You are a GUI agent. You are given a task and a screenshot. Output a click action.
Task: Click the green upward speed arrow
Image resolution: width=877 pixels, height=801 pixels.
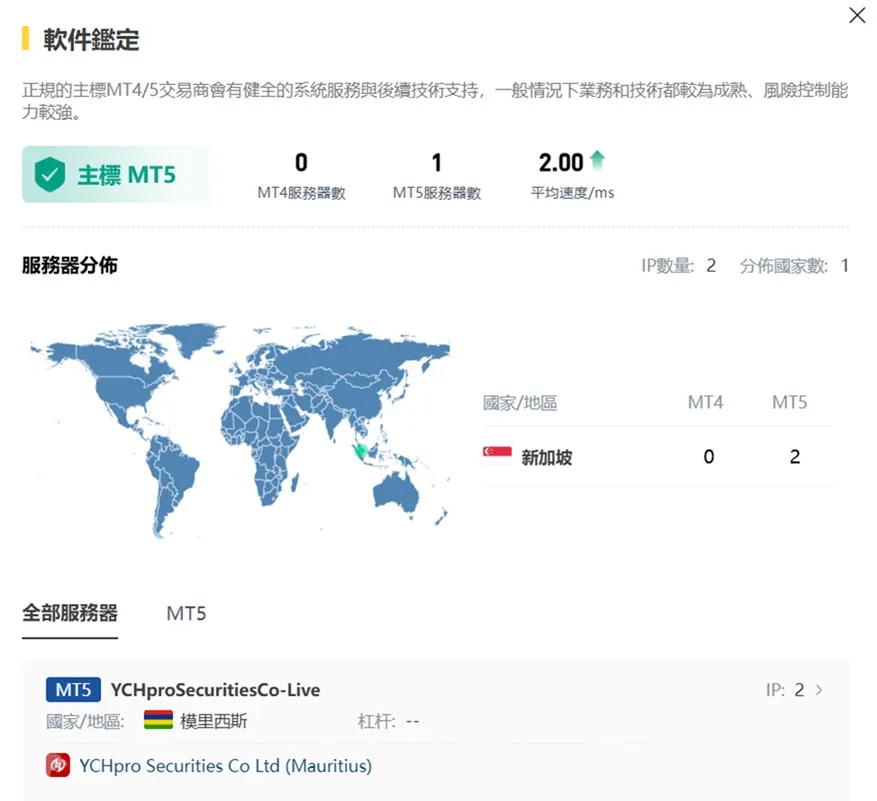coord(597,160)
